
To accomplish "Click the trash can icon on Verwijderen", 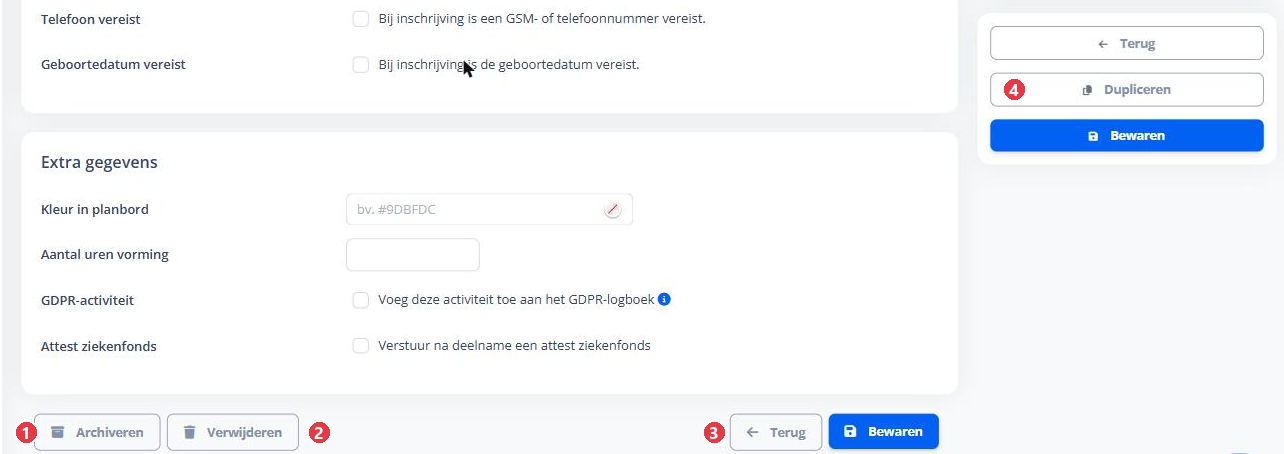I will click(189, 433).
